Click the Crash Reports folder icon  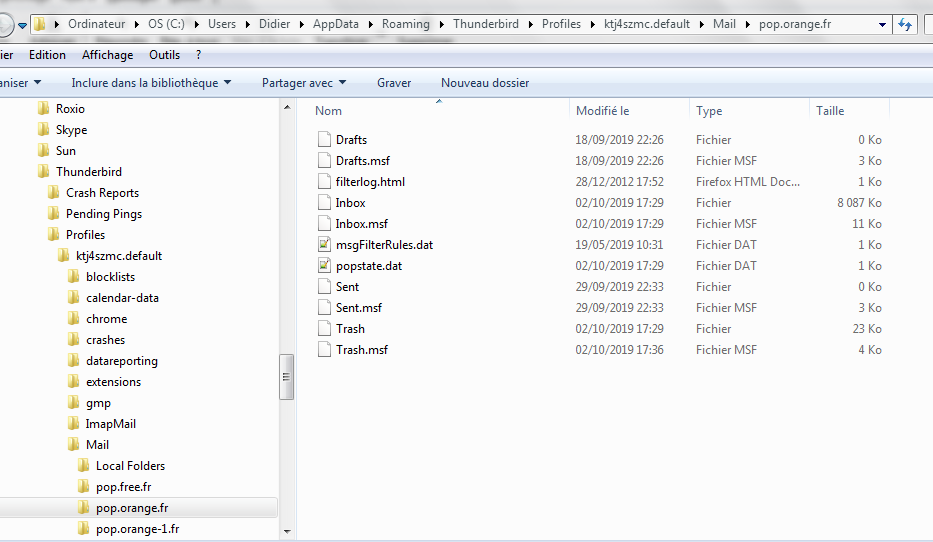[54, 193]
